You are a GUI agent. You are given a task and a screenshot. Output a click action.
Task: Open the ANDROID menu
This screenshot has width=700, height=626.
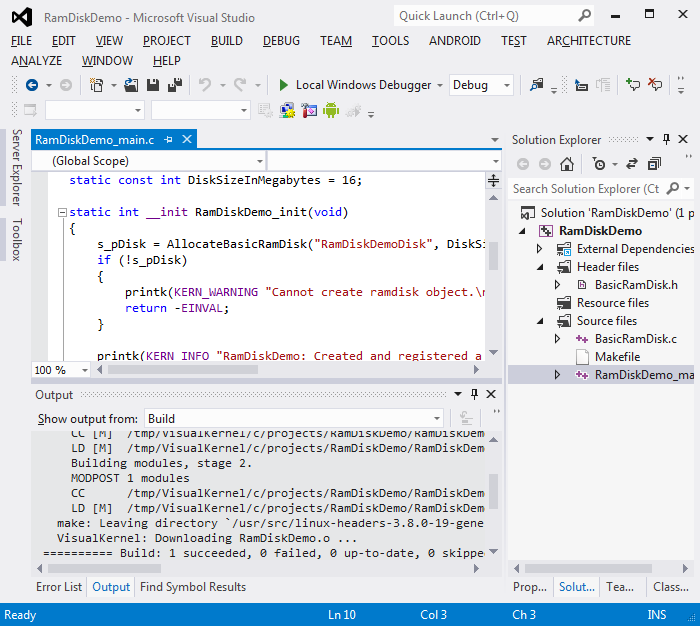point(455,41)
